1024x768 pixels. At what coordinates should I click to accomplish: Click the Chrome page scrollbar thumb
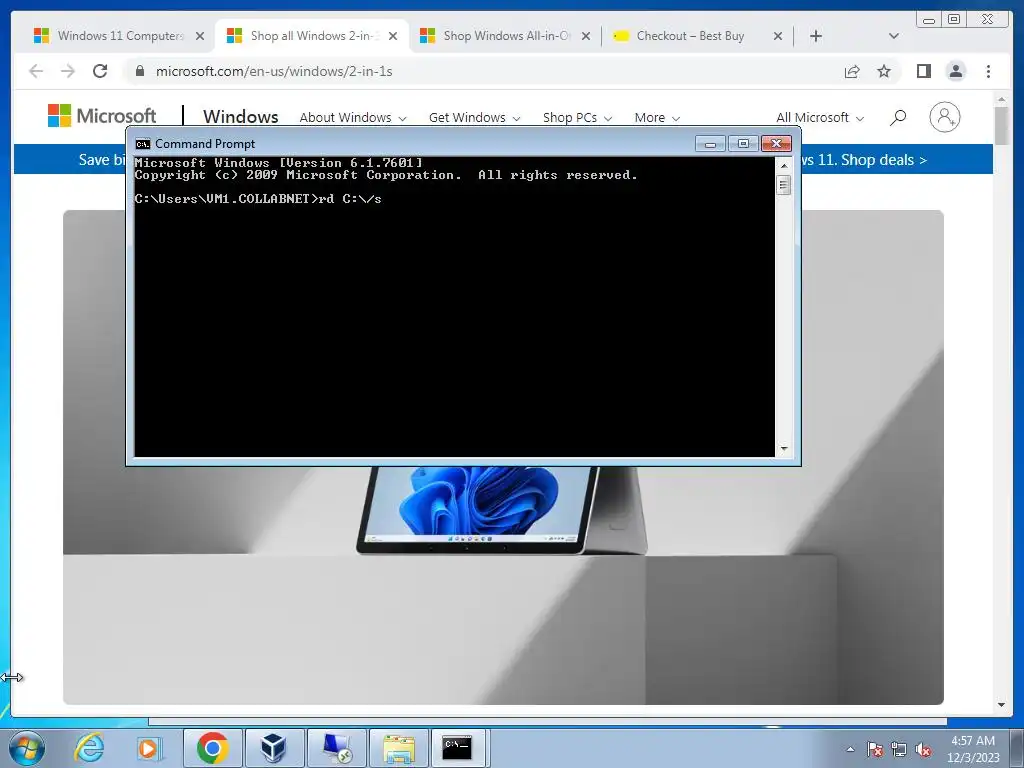pyautogui.click(x=1001, y=125)
